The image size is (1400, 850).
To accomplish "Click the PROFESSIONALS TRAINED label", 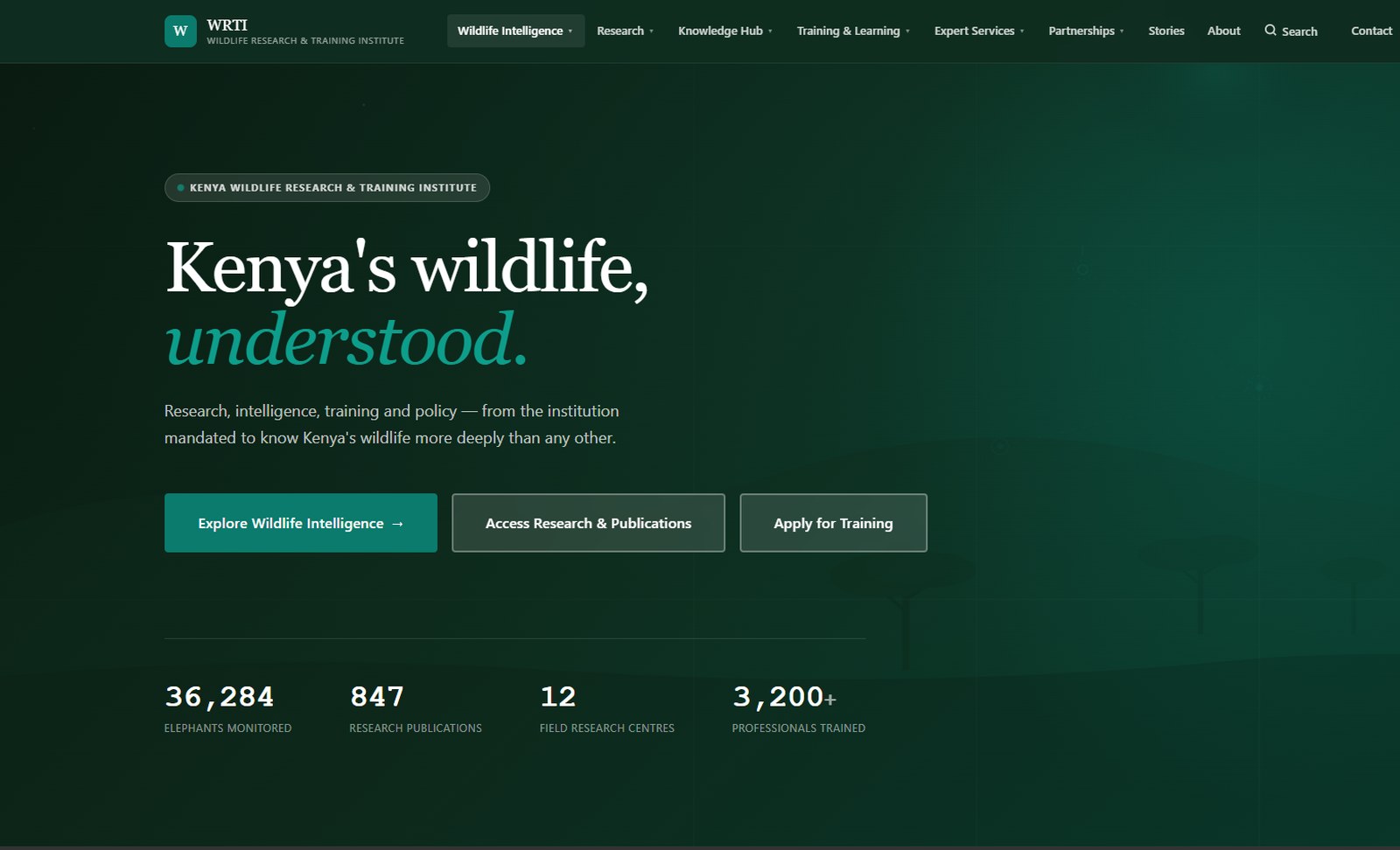I will [799, 728].
